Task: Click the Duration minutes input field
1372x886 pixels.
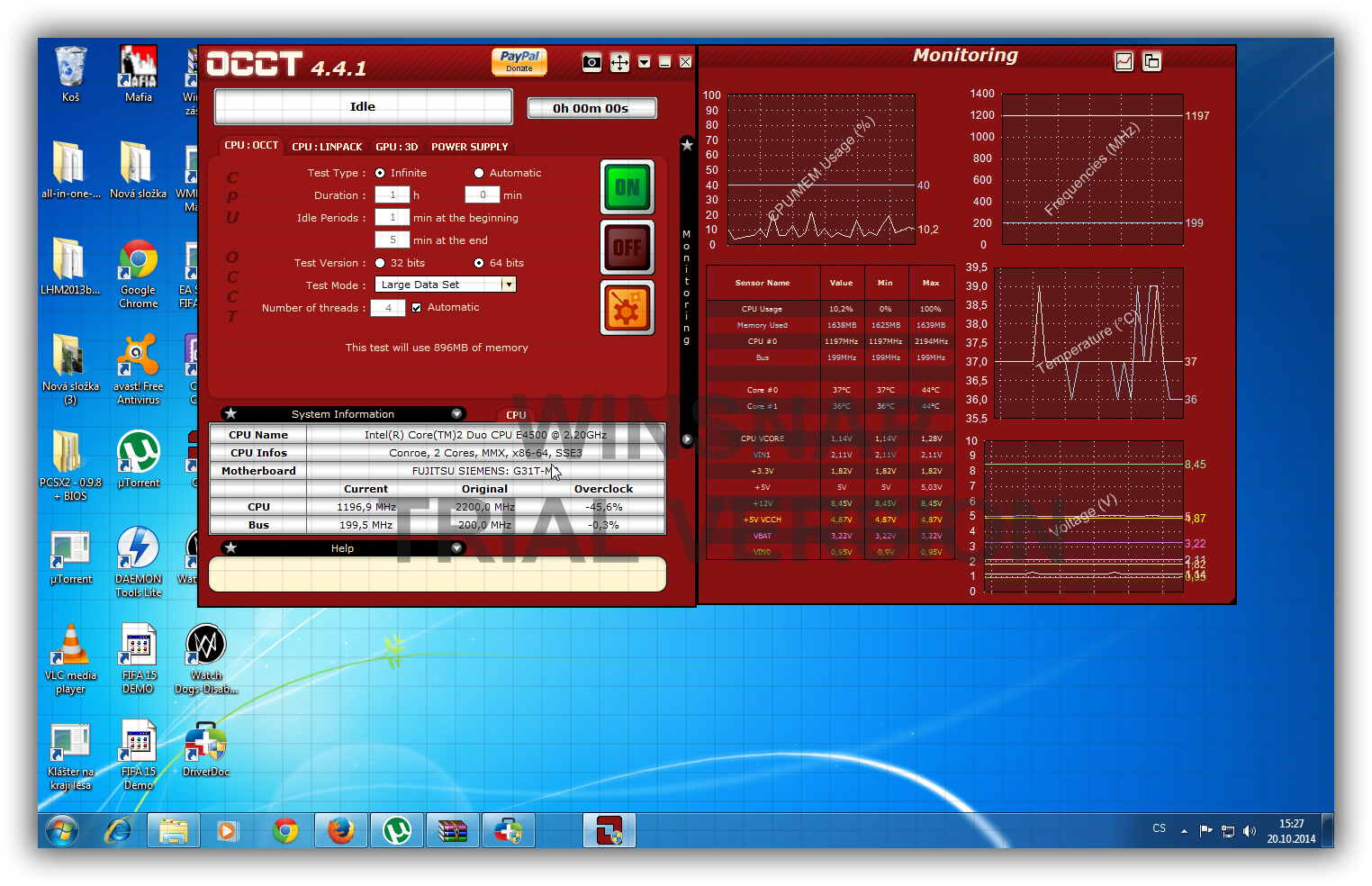Action: (x=482, y=194)
